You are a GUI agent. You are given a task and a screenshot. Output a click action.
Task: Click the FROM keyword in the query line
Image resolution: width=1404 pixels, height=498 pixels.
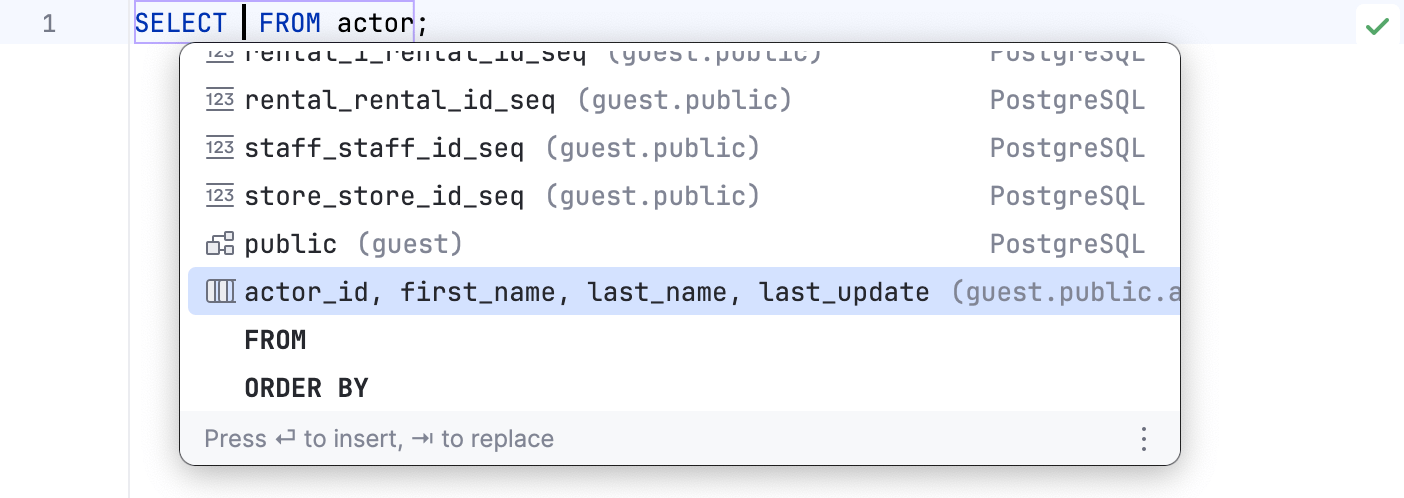pyautogui.click(x=290, y=23)
